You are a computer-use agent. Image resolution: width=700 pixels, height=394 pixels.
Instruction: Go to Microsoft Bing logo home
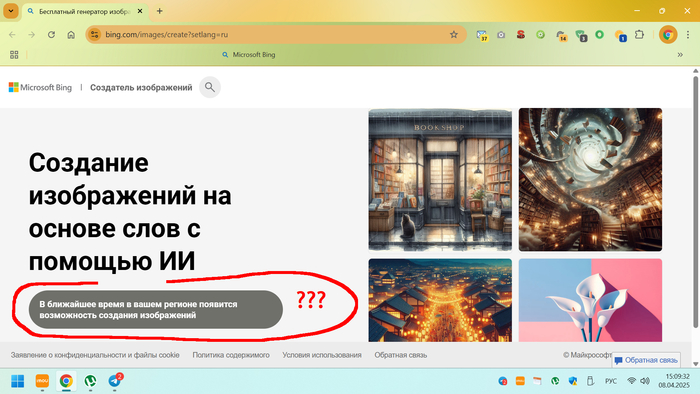coord(40,87)
